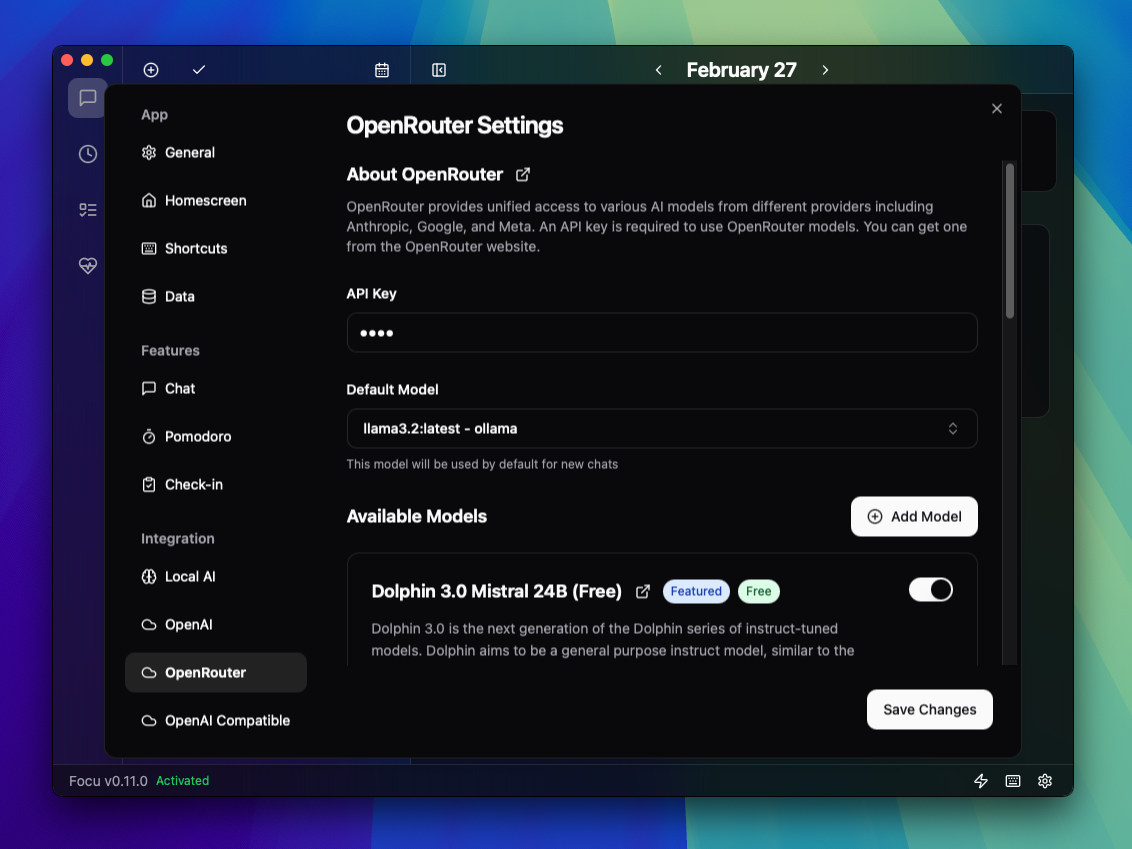Open the About OpenRouter external link icon
Viewport: 1132px width, 849px height.
[523, 175]
